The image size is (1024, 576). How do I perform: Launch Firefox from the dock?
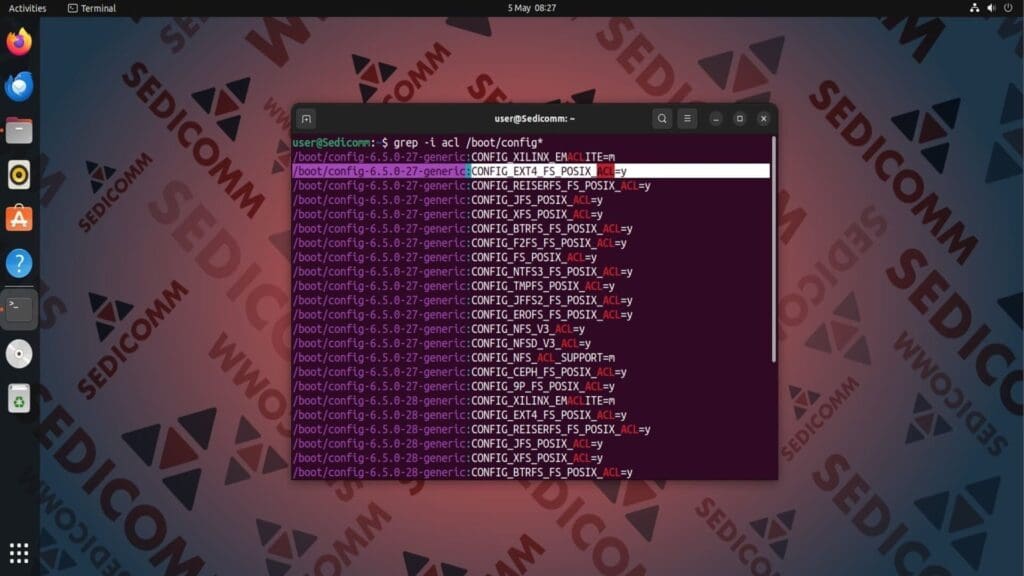19,42
